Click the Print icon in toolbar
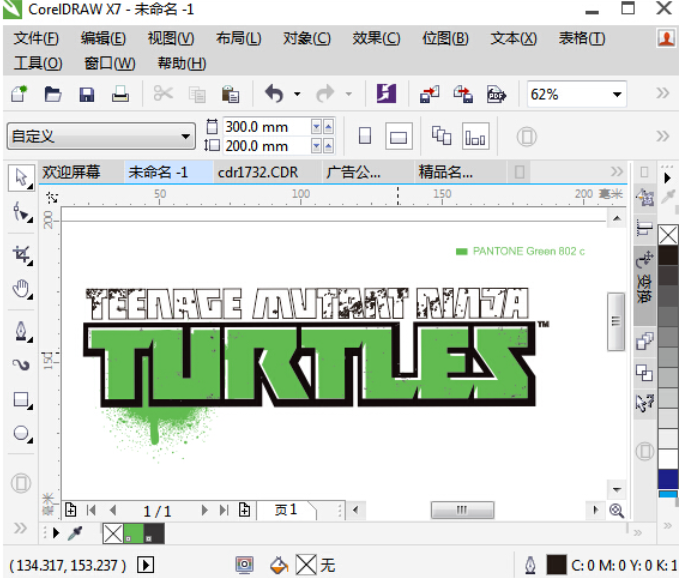 tap(120, 95)
